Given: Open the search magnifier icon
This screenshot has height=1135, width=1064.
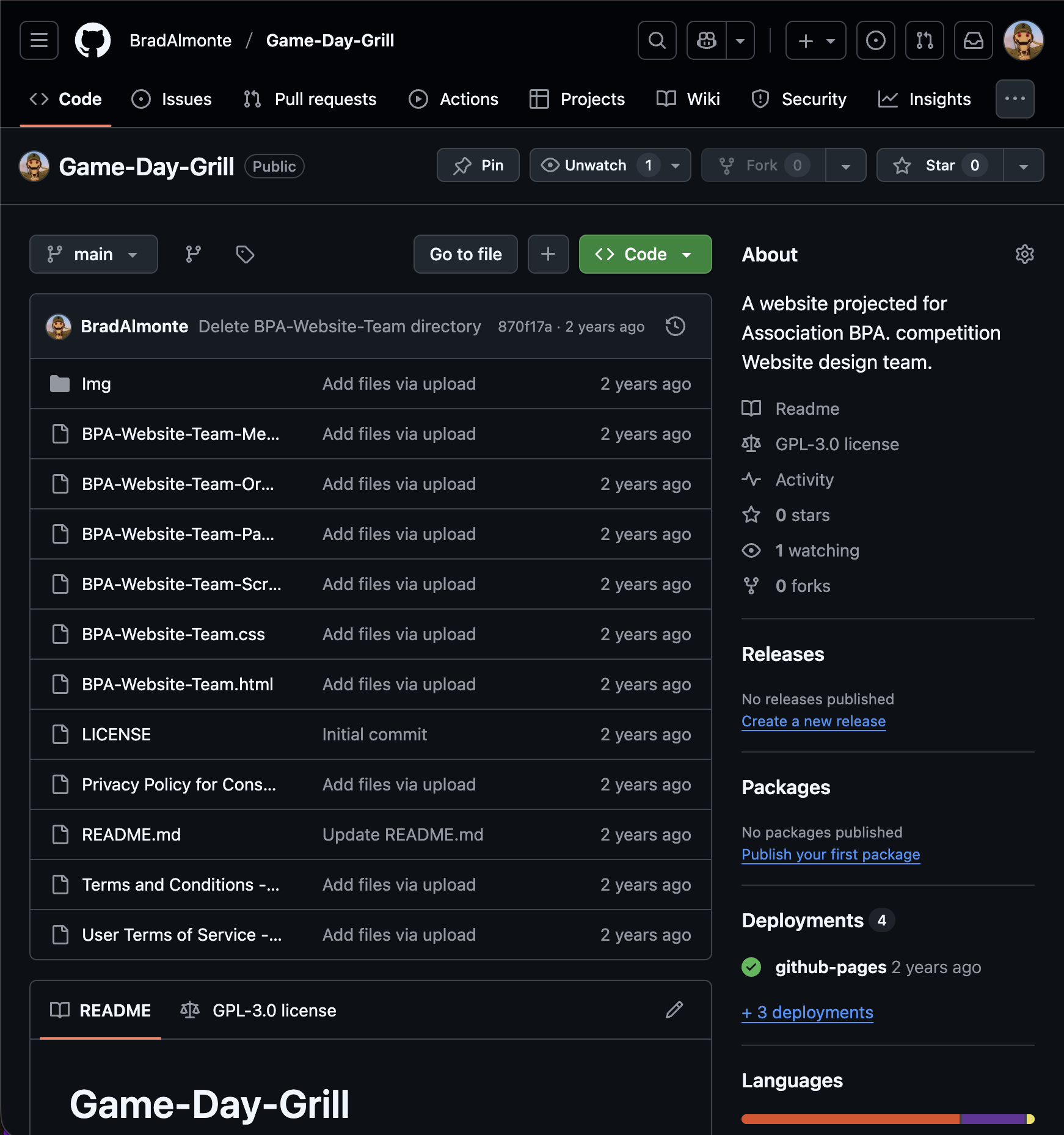Looking at the screenshot, I should tap(657, 40).
